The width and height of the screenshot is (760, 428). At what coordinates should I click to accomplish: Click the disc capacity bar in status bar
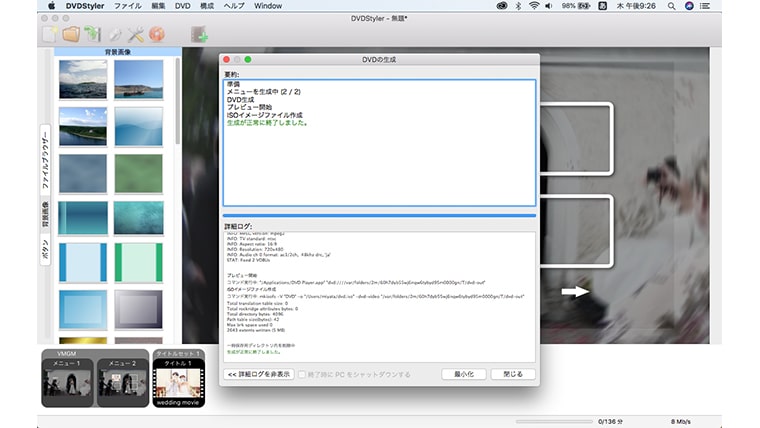pos(554,422)
